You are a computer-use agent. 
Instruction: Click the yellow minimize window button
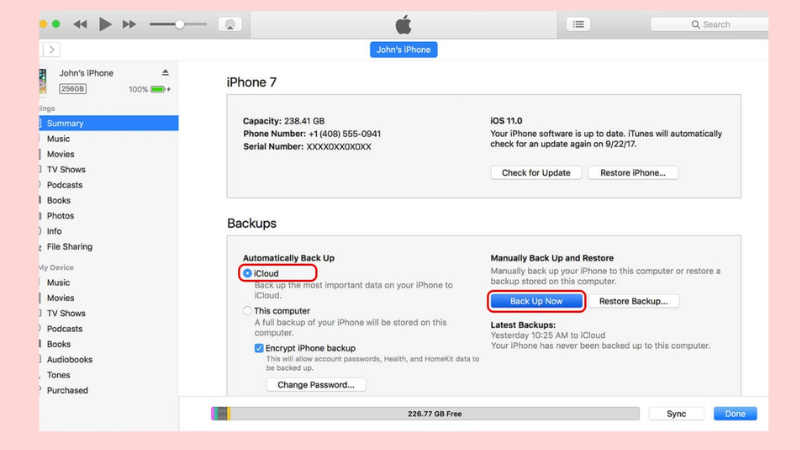[43, 24]
